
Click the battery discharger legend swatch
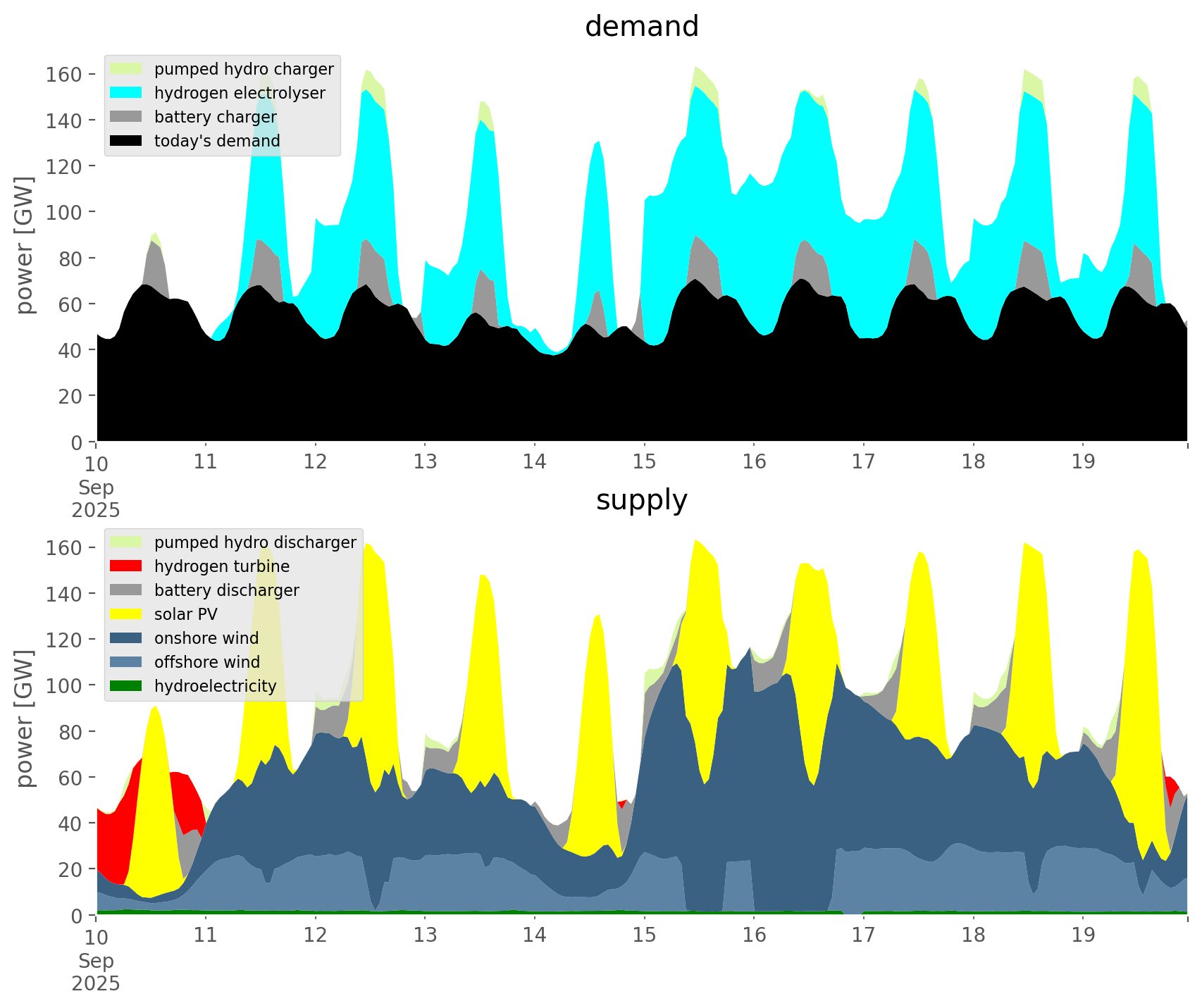click(x=126, y=590)
